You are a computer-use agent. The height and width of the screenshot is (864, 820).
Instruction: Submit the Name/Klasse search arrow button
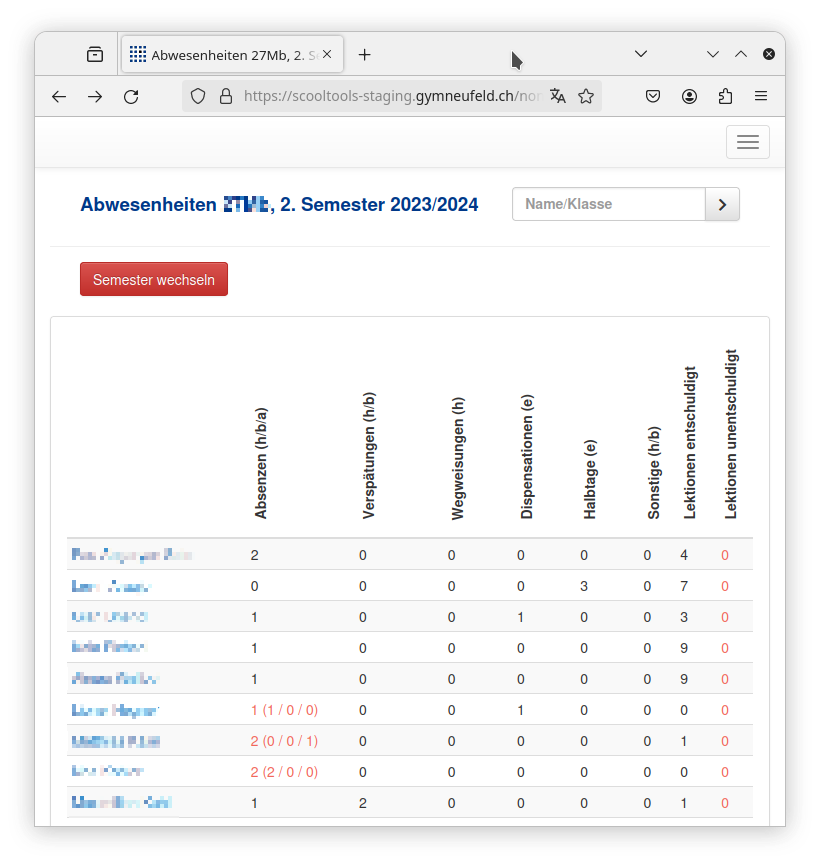tap(722, 204)
